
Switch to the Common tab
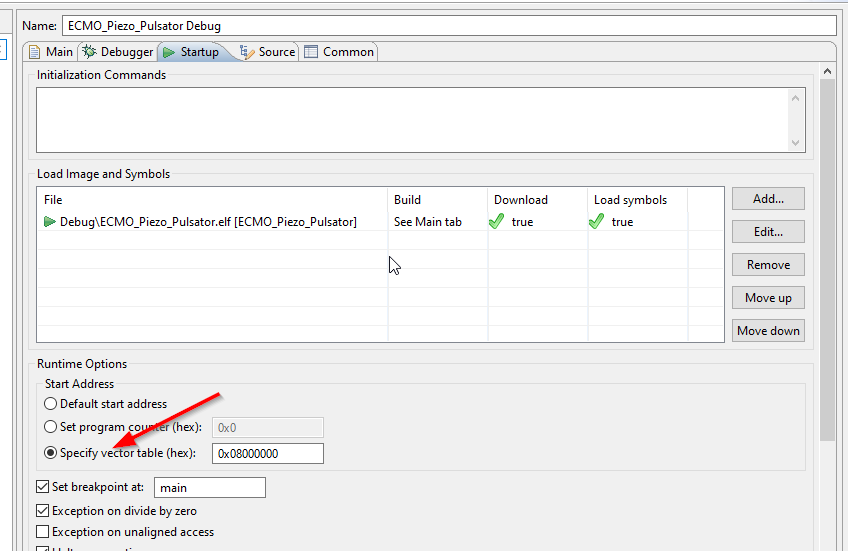[x=339, y=52]
